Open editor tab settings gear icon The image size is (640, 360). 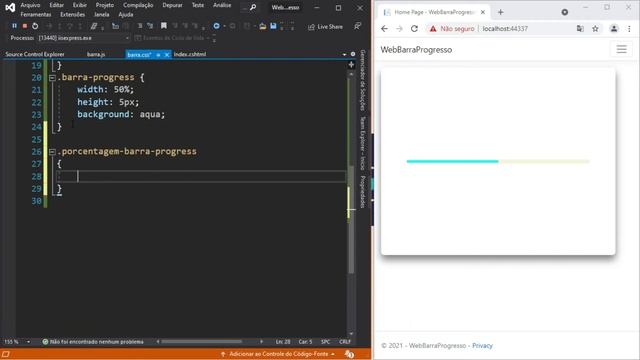353,54
